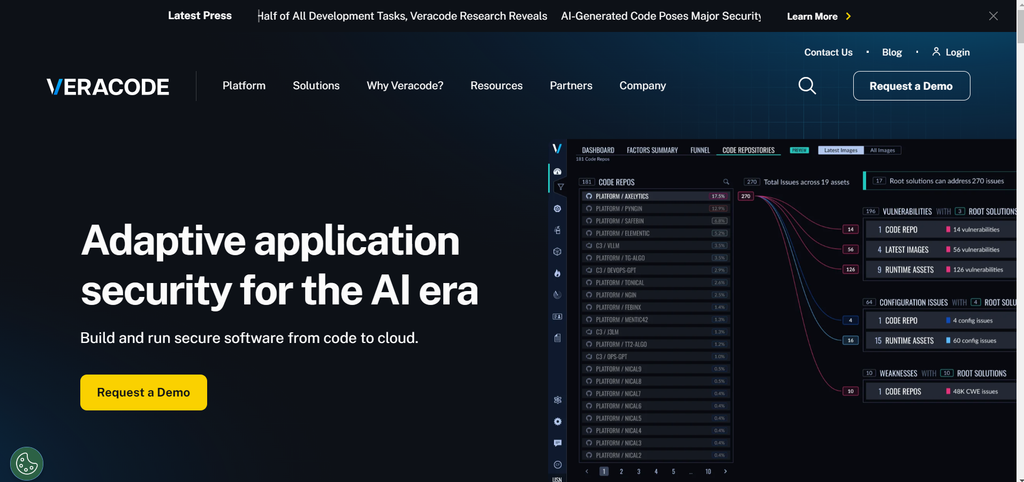1024x482 pixels.
Task: Open the gear settings icon in sidebar
Action: [x=557, y=421]
